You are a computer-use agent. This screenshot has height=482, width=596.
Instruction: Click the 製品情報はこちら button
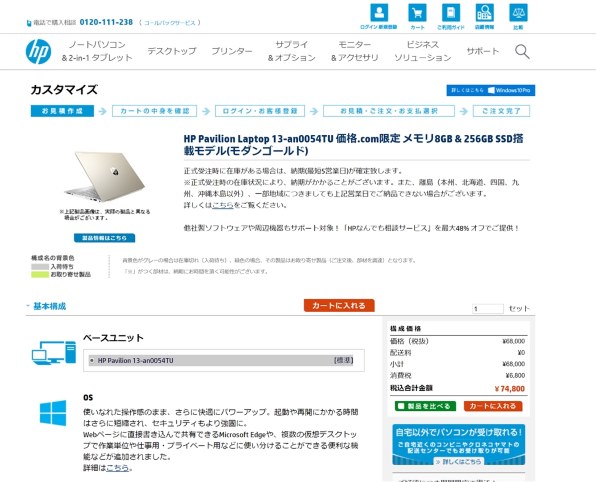[105, 238]
